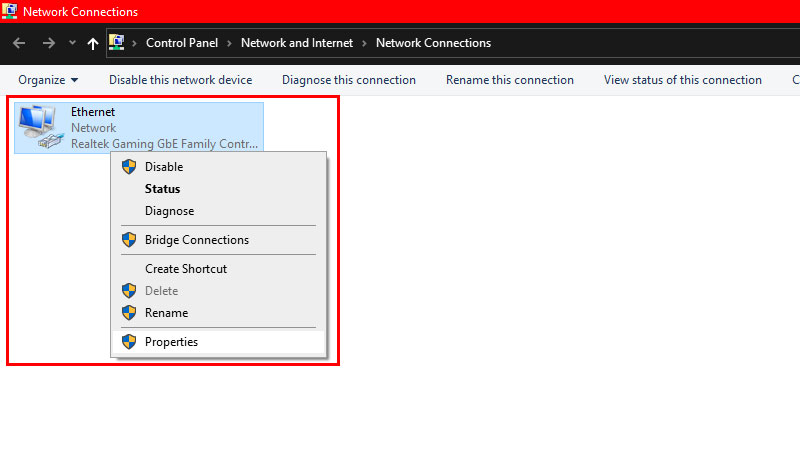Expand the Organize dropdown menu
The width and height of the screenshot is (800, 450).
[x=48, y=80]
